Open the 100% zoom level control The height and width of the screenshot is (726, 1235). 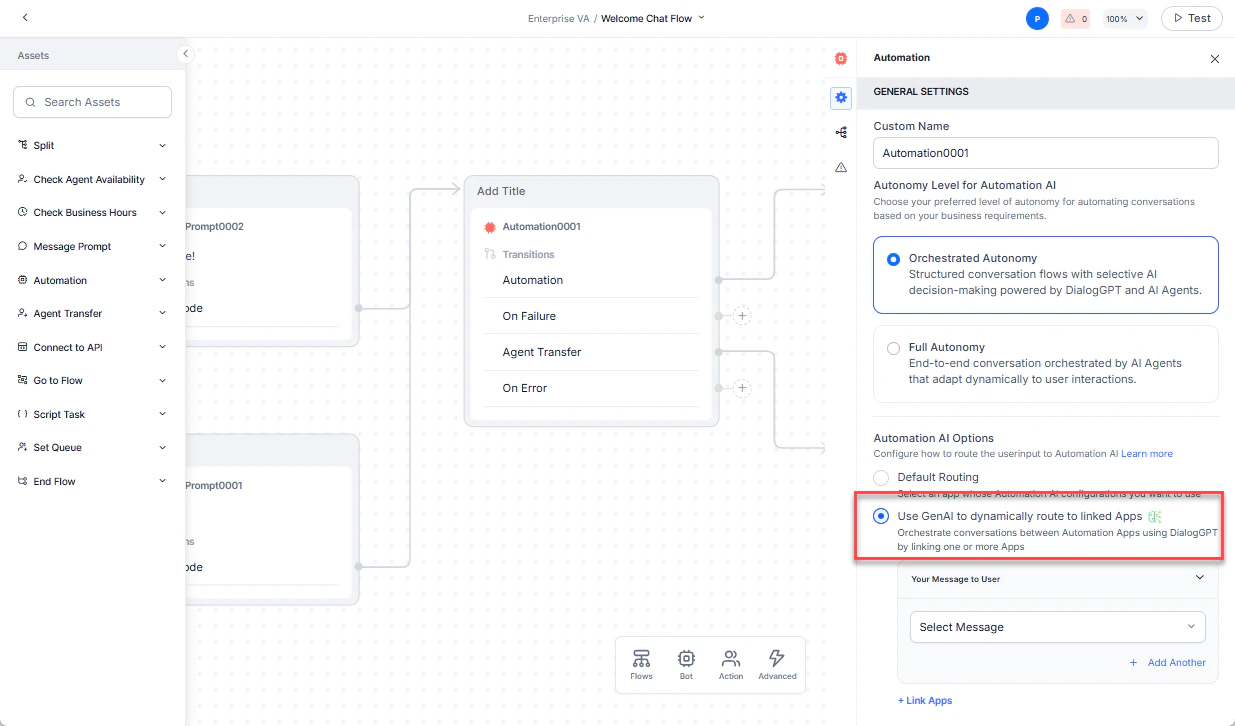point(1124,18)
